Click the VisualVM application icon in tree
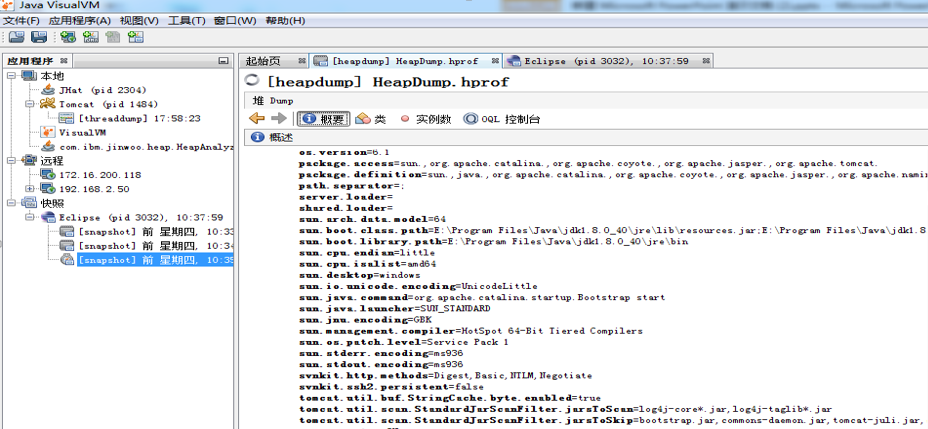The height and width of the screenshot is (429, 928). [49, 133]
